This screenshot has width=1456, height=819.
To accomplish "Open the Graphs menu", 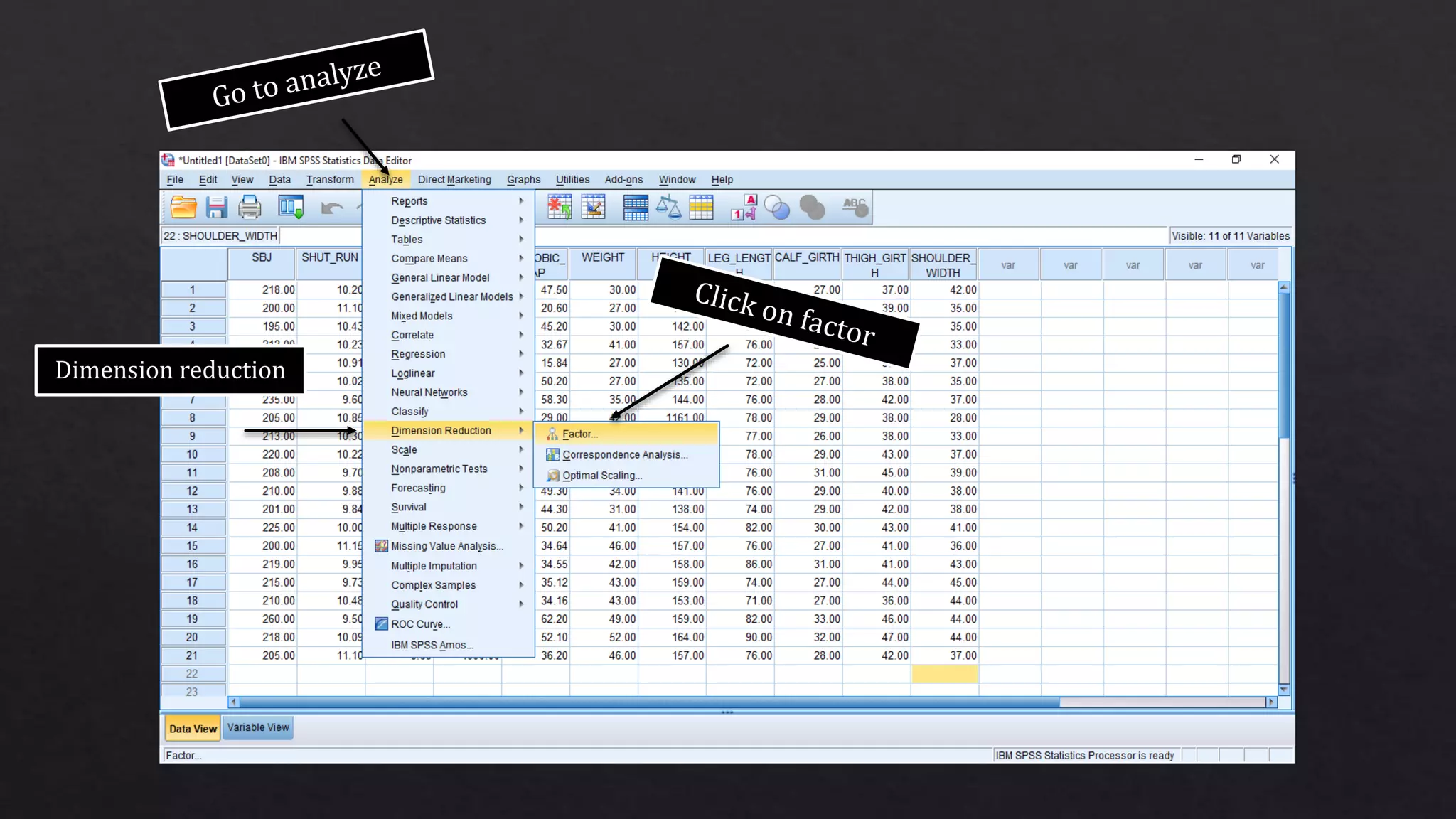I will 523,180.
